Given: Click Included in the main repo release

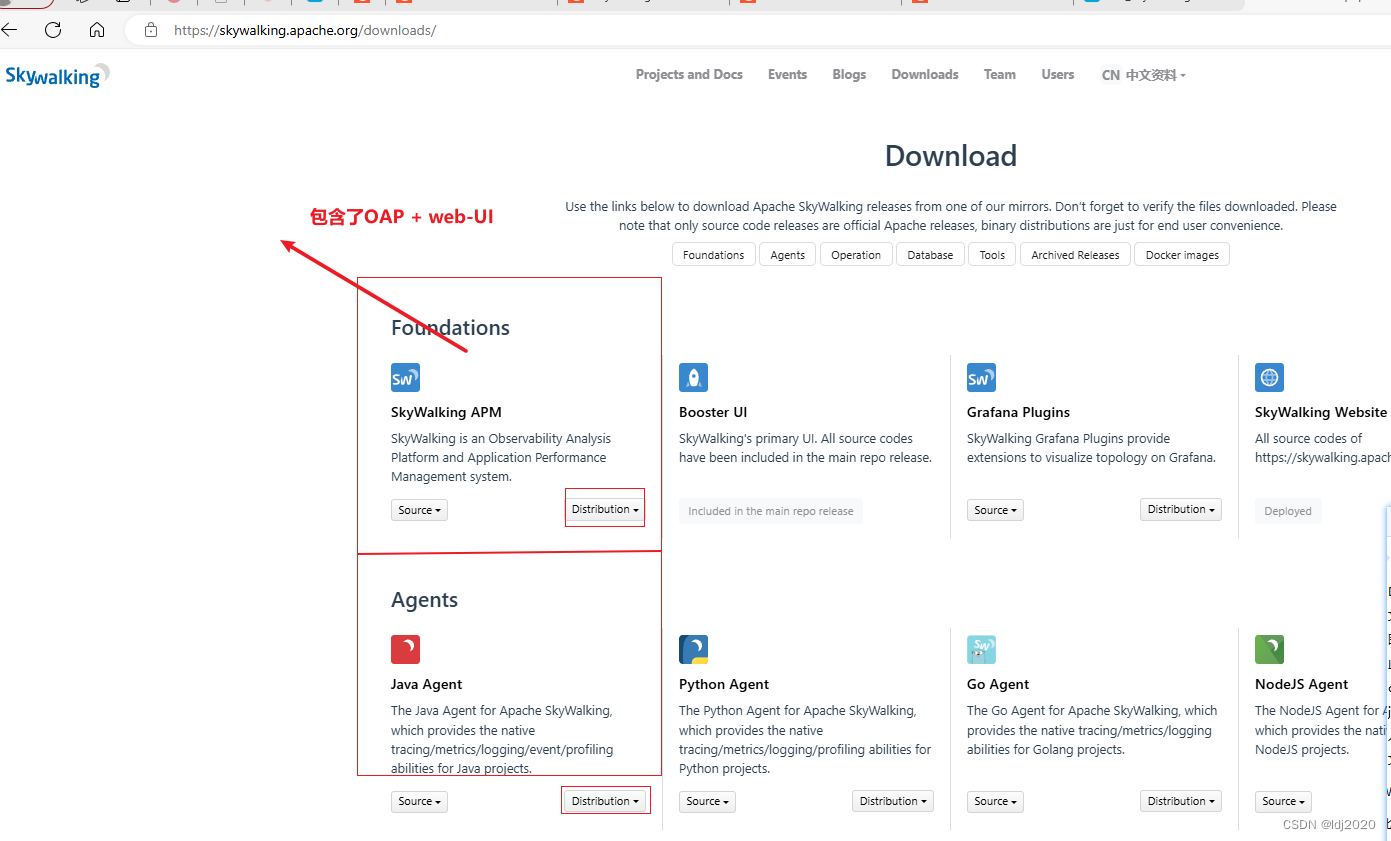Looking at the screenshot, I should coord(771,511).
